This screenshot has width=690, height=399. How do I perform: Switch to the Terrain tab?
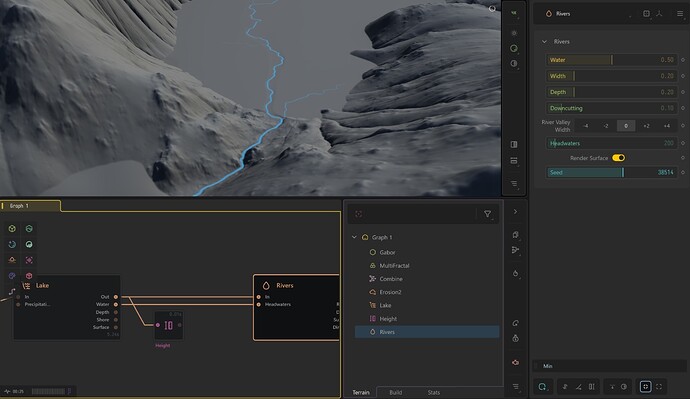point(361,392)
